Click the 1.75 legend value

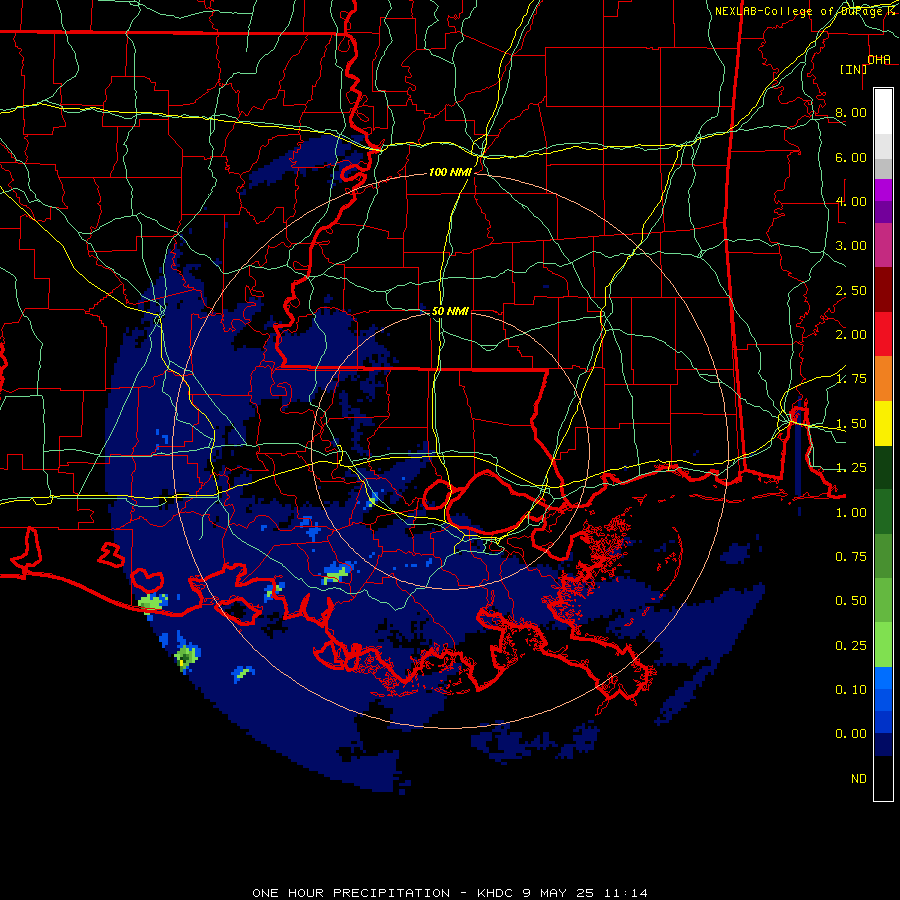[851, 379]
